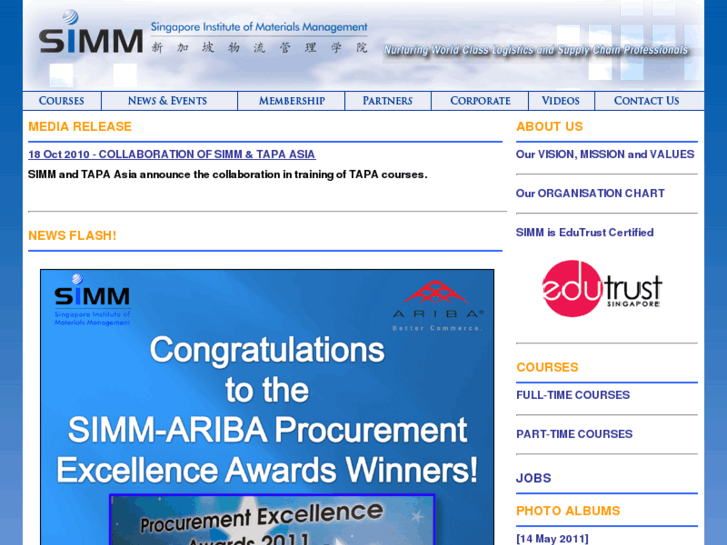Open the News & Events menu
The width and height of the screenshot is (727, 545).
click(168, 101)
